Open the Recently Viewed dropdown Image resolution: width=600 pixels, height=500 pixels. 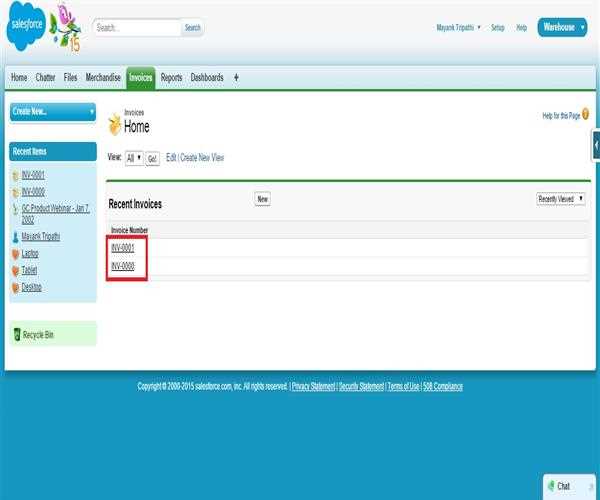click(561, 199)
